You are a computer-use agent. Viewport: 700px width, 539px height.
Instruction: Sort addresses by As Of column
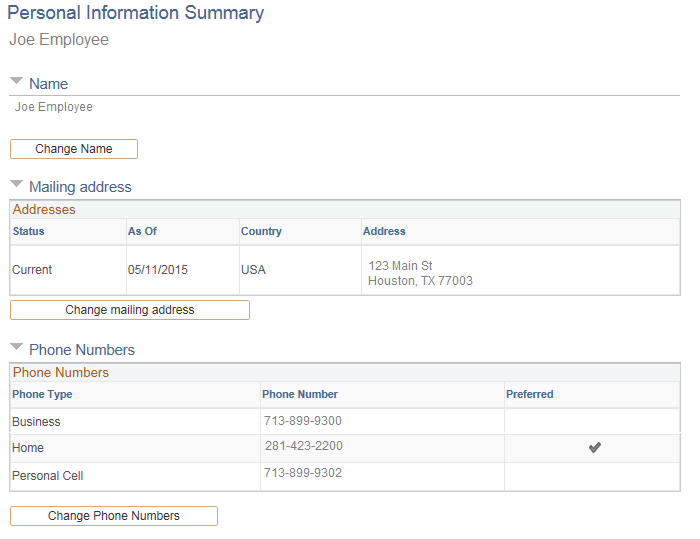coord(142,231)
